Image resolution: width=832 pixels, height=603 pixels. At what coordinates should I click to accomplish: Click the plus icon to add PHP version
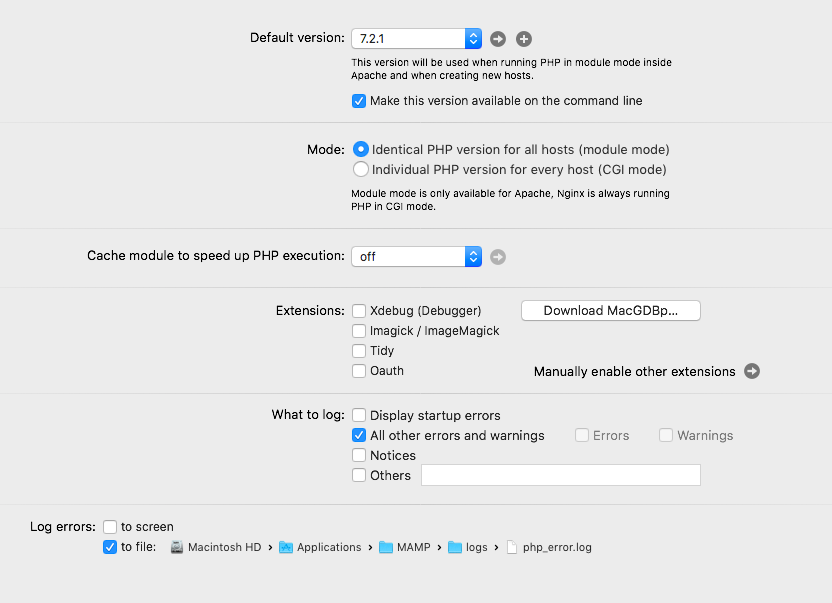pos(524,39)
